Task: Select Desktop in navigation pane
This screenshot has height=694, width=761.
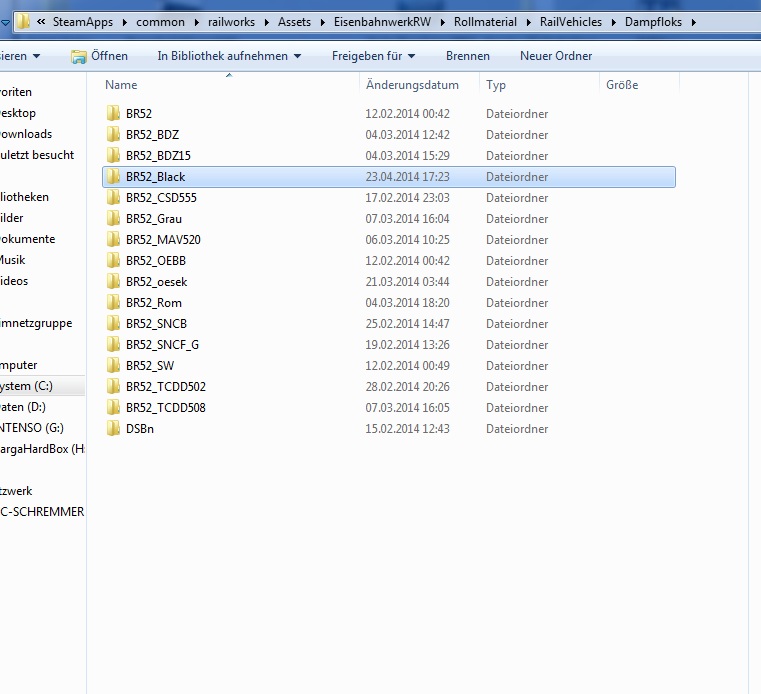Action: point(17,113)
